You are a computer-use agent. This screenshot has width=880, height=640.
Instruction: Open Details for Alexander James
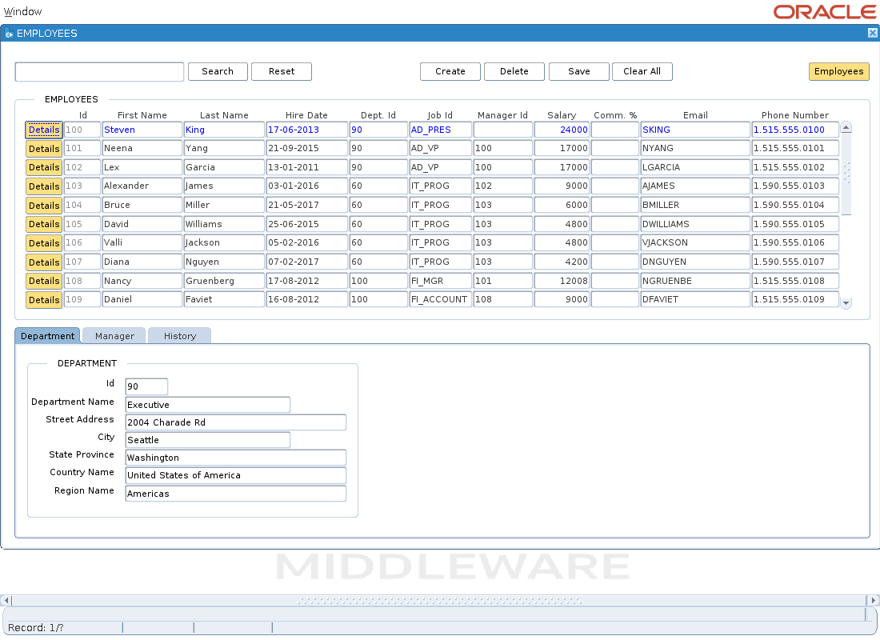[44, 186]
